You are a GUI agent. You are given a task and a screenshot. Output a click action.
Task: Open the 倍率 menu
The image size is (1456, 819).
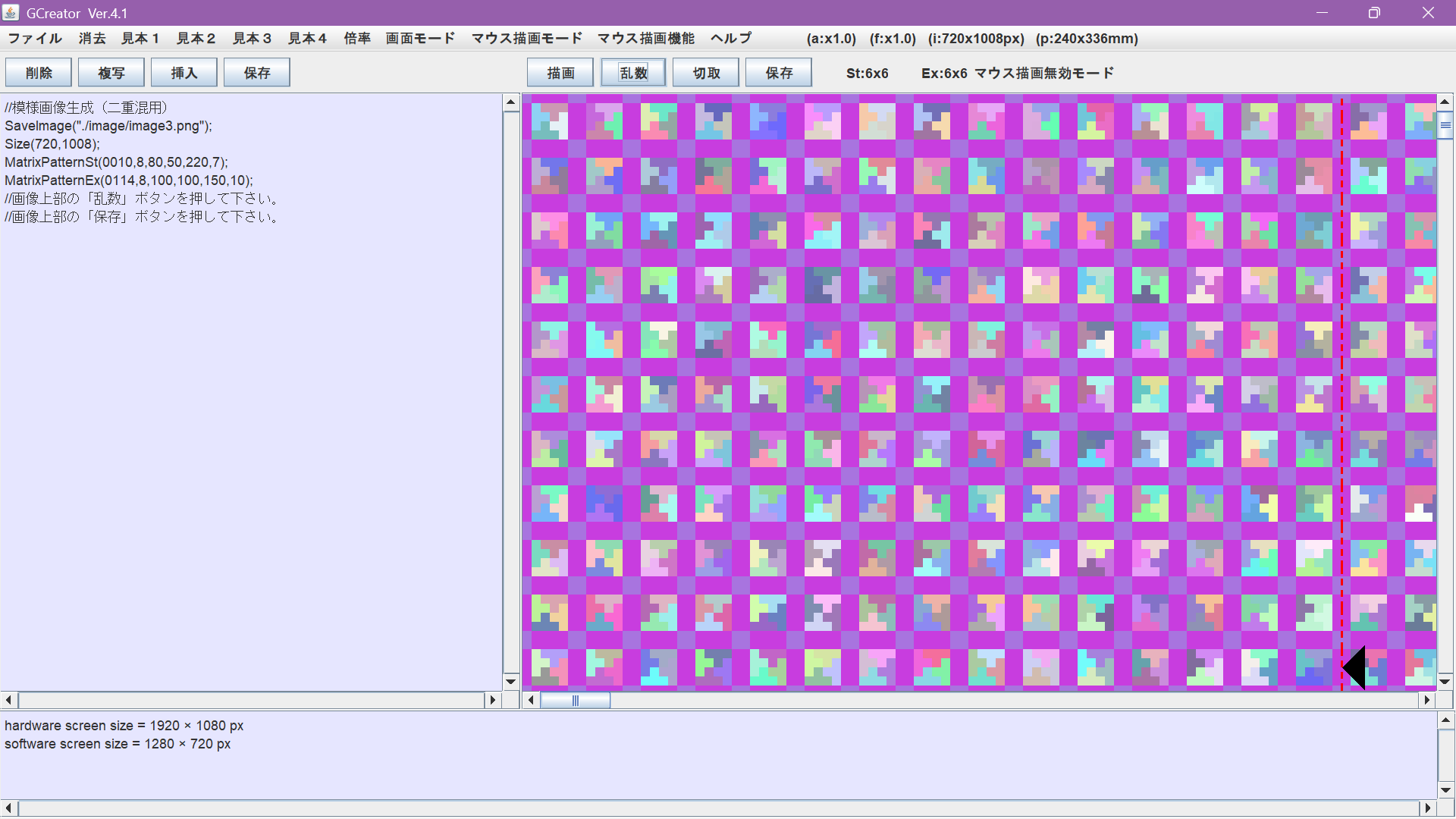click(x=356, y=39)
